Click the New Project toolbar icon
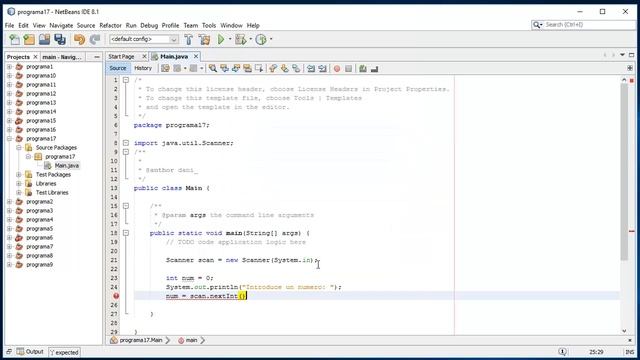This screenshot has height=360, width=640. [29, 39]
